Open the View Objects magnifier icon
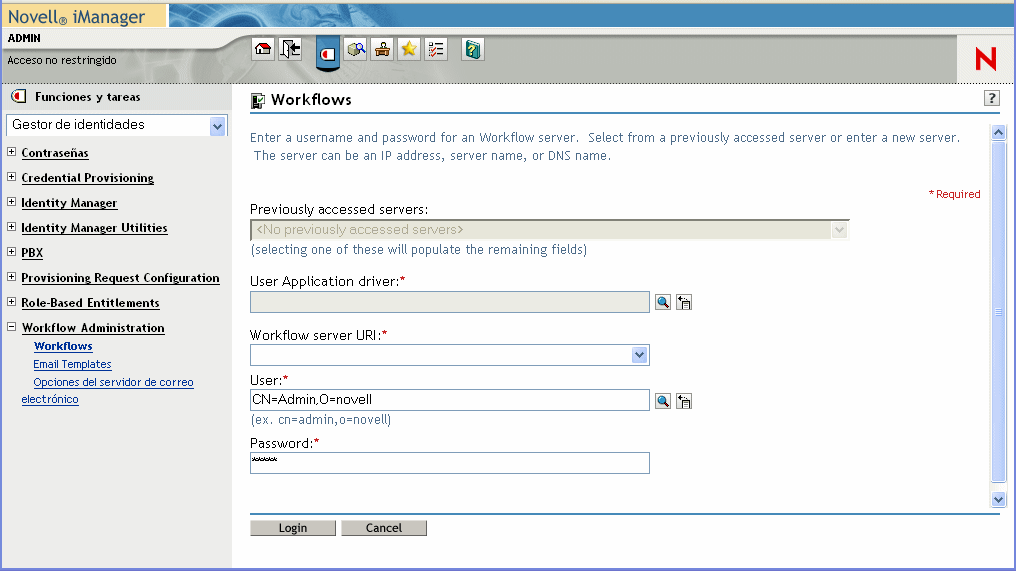1016x571 pixels. tap(356, 49)
